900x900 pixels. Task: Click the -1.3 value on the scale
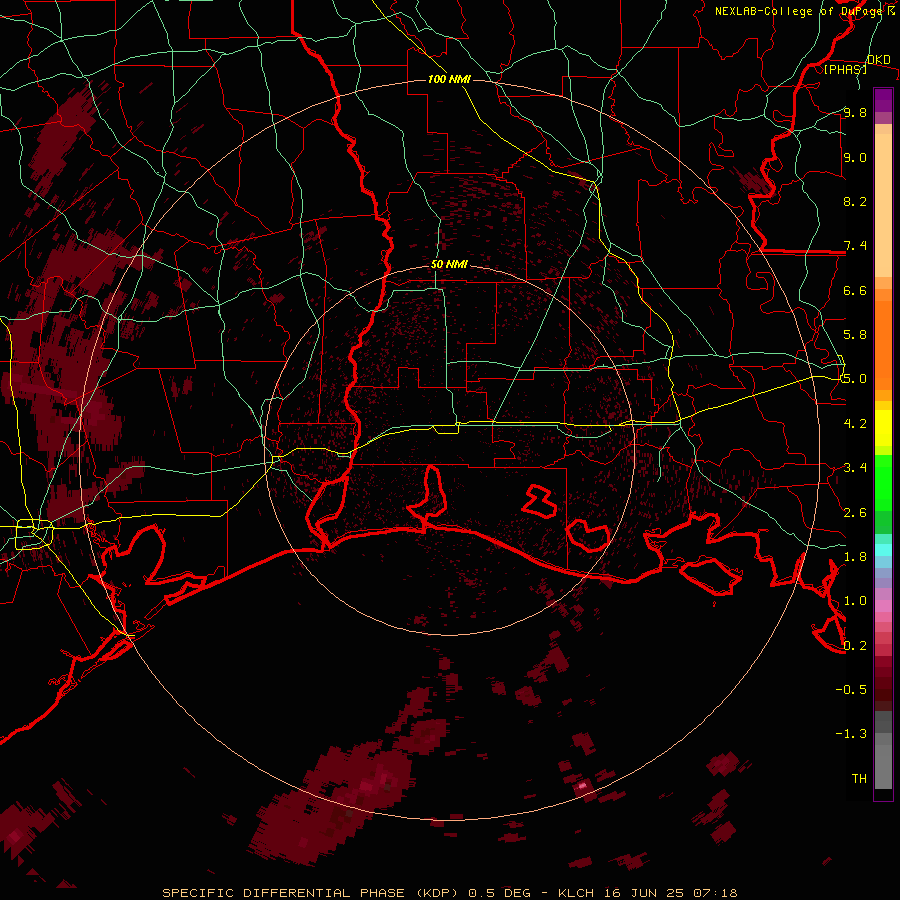coord(851,734)
